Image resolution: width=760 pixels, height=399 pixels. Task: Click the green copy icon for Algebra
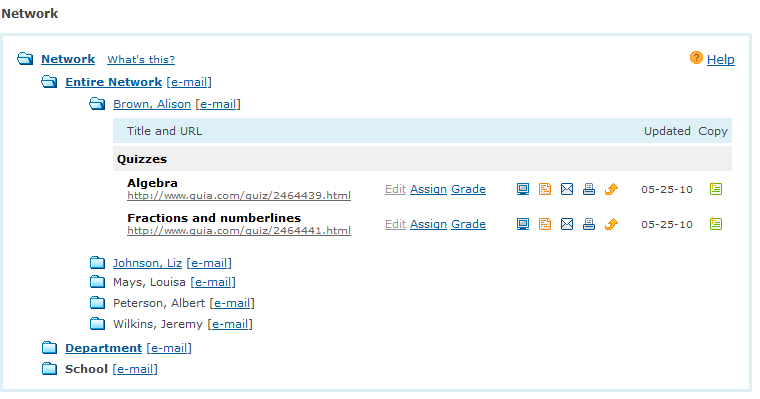[x=715, y=189]
